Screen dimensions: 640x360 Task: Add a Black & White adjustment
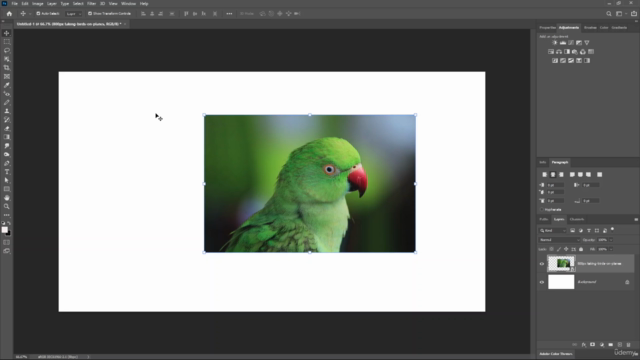[567, 52]
